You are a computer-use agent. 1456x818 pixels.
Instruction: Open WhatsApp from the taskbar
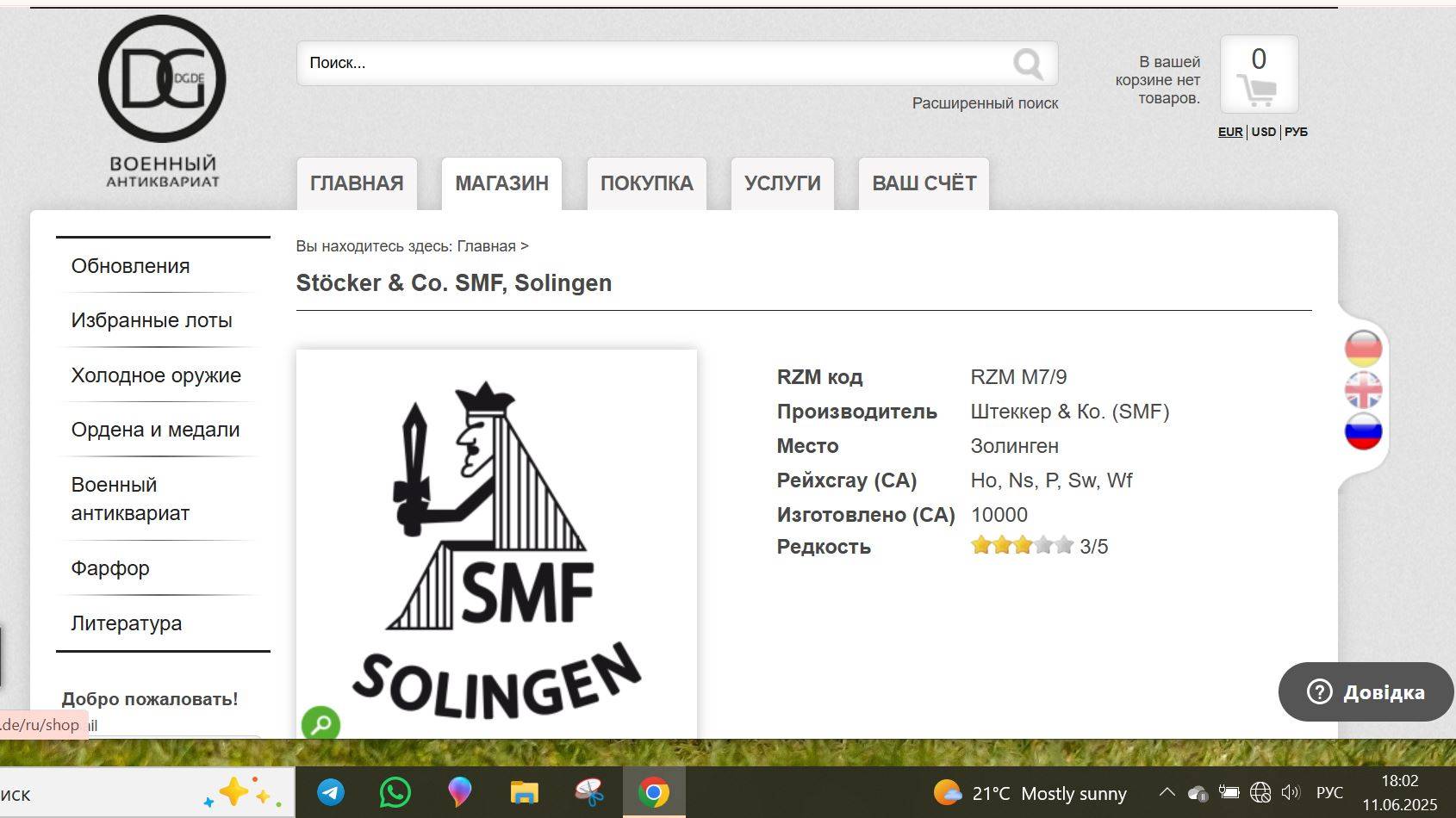click(395, 792)
